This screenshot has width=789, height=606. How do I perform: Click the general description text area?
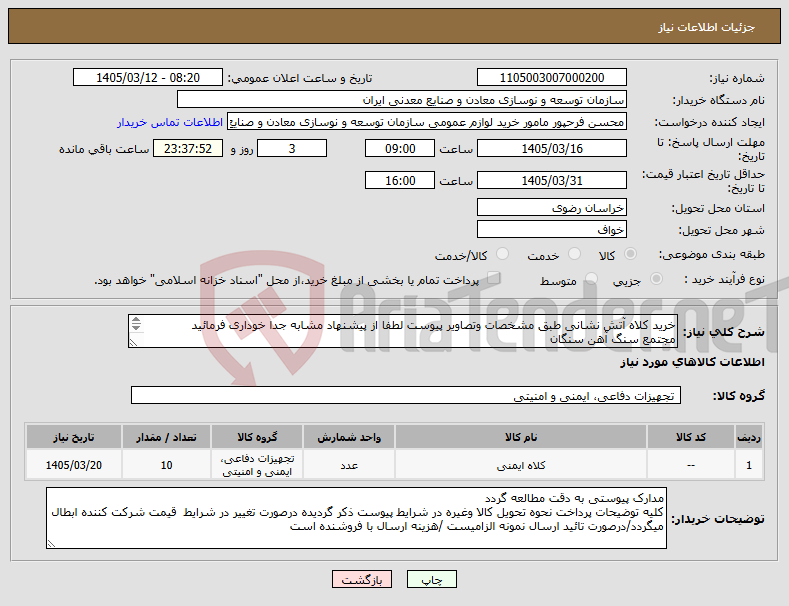point(403,331)
